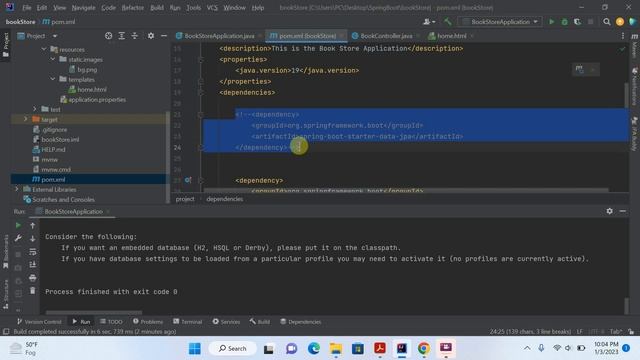Collapse the templates folder
The image size is (640, 360).
pyautogui.click(x=53, y=79)
